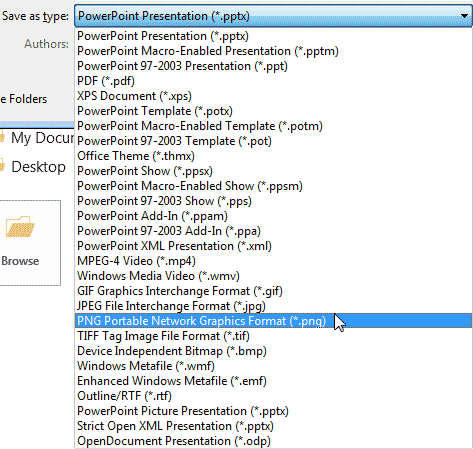This screenshot has height=449, width=473.
Task: Open the Save as type dropdown arrow
Action: point(464,16)
